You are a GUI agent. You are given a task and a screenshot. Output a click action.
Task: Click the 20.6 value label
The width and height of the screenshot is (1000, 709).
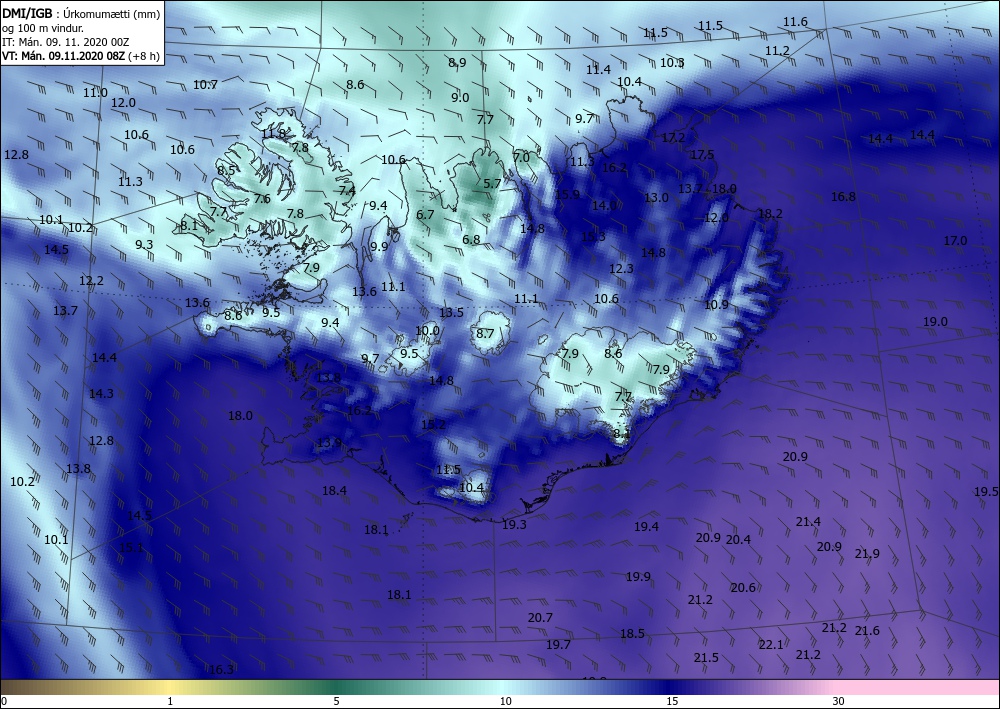point(743,587)
